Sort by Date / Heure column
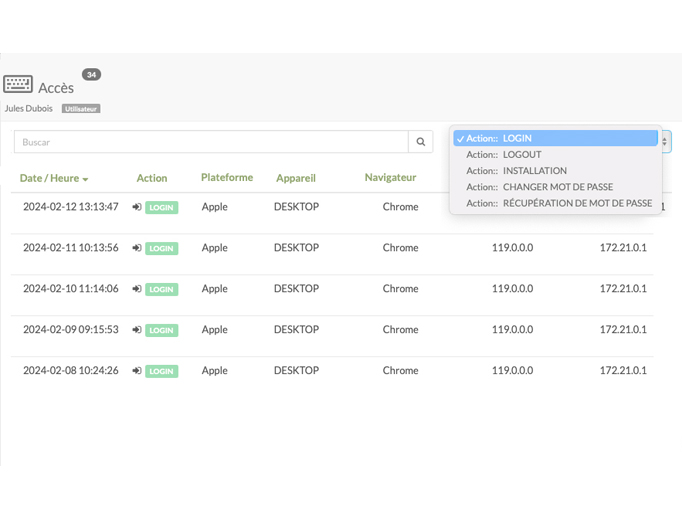682x518 pixels. [x=54, y=178]
